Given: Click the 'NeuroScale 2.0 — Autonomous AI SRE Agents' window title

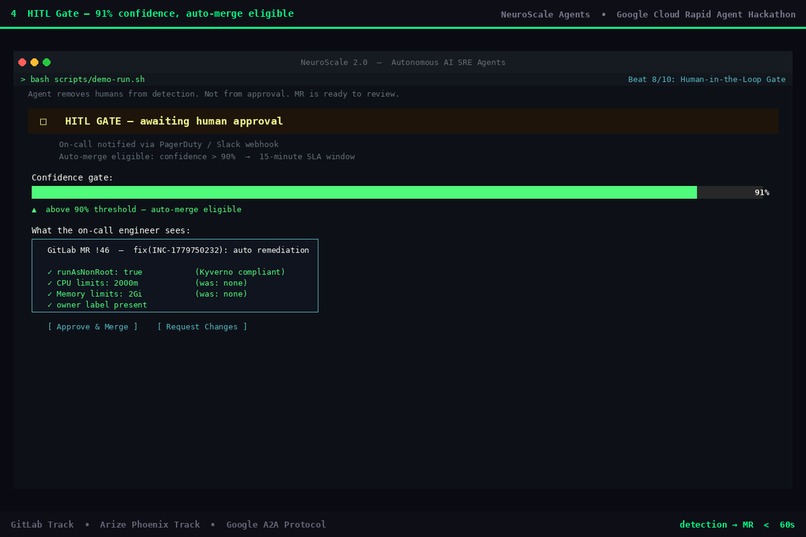Looking at the screenshot, I should tap(403, 62).
